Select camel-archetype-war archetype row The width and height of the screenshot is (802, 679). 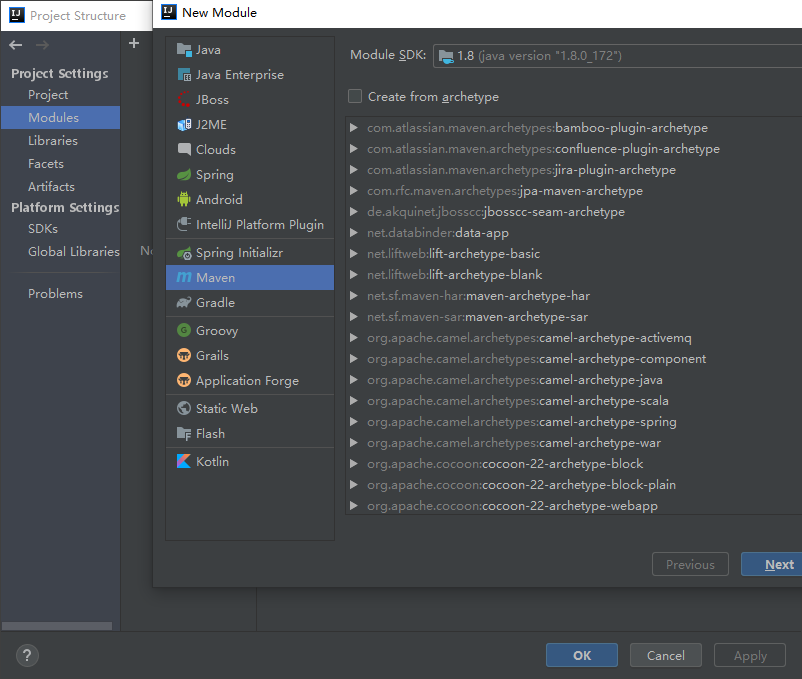(x=574, y=442)
